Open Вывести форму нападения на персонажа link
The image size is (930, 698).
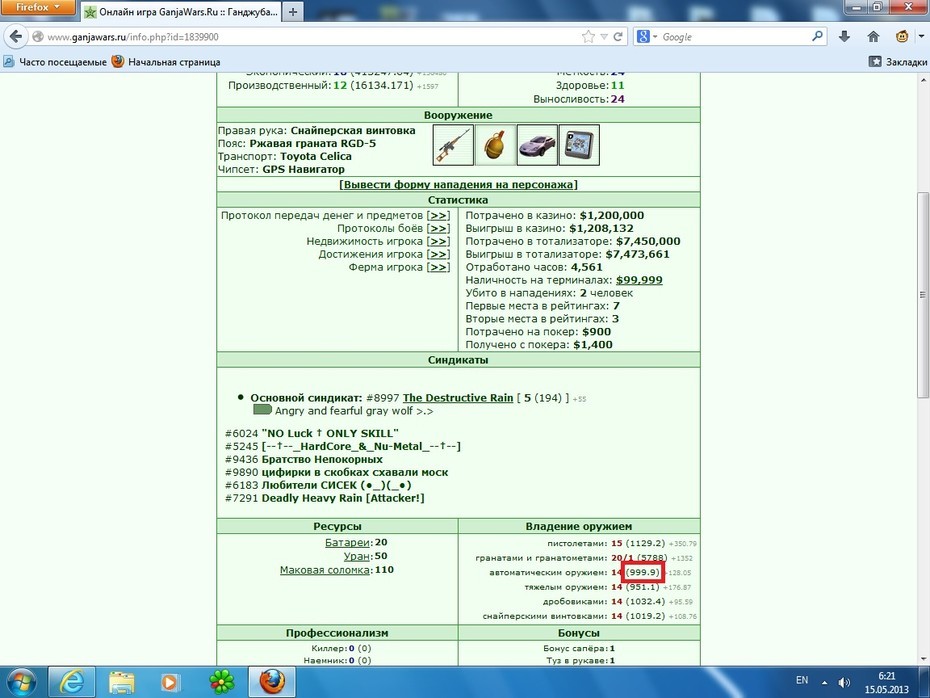458,184
